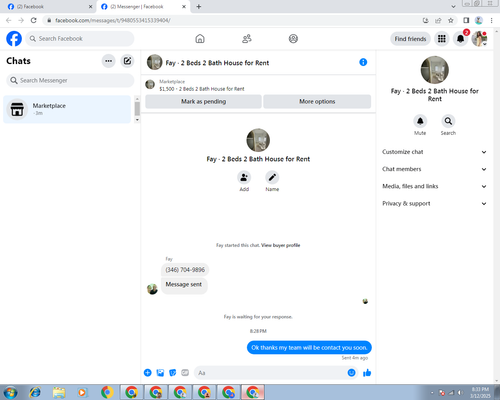500x400 pixels.
Task: Open conversation information icon
Action: point(363,62)
